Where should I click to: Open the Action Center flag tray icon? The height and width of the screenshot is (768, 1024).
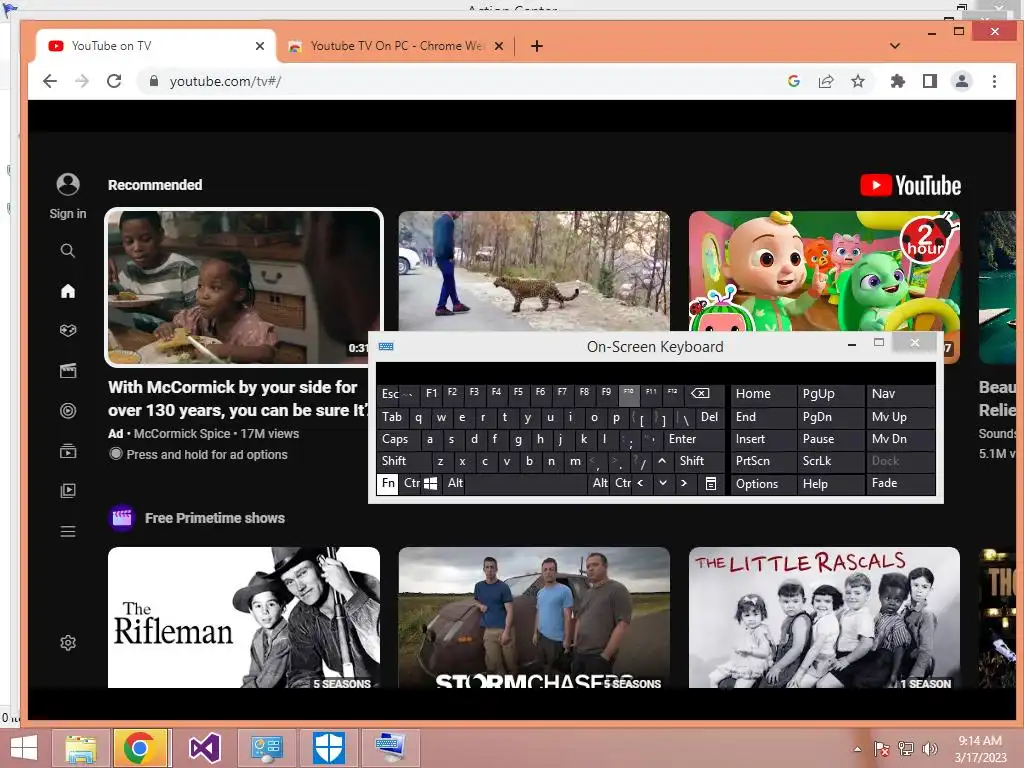[882, 749]
